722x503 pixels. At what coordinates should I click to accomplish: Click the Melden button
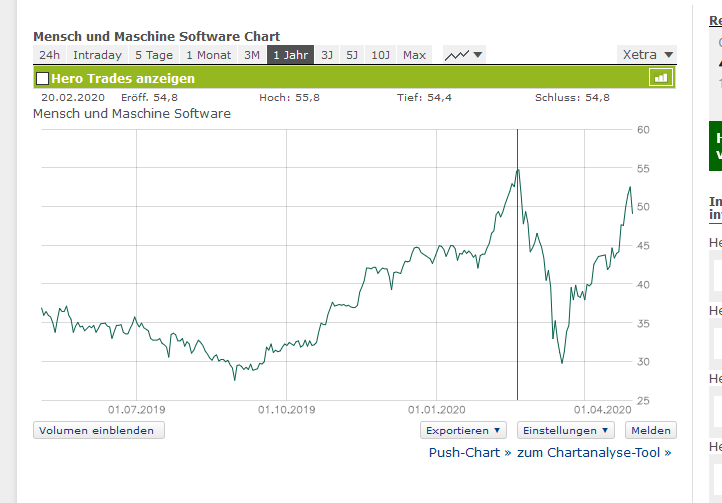[x=651, y=430]
